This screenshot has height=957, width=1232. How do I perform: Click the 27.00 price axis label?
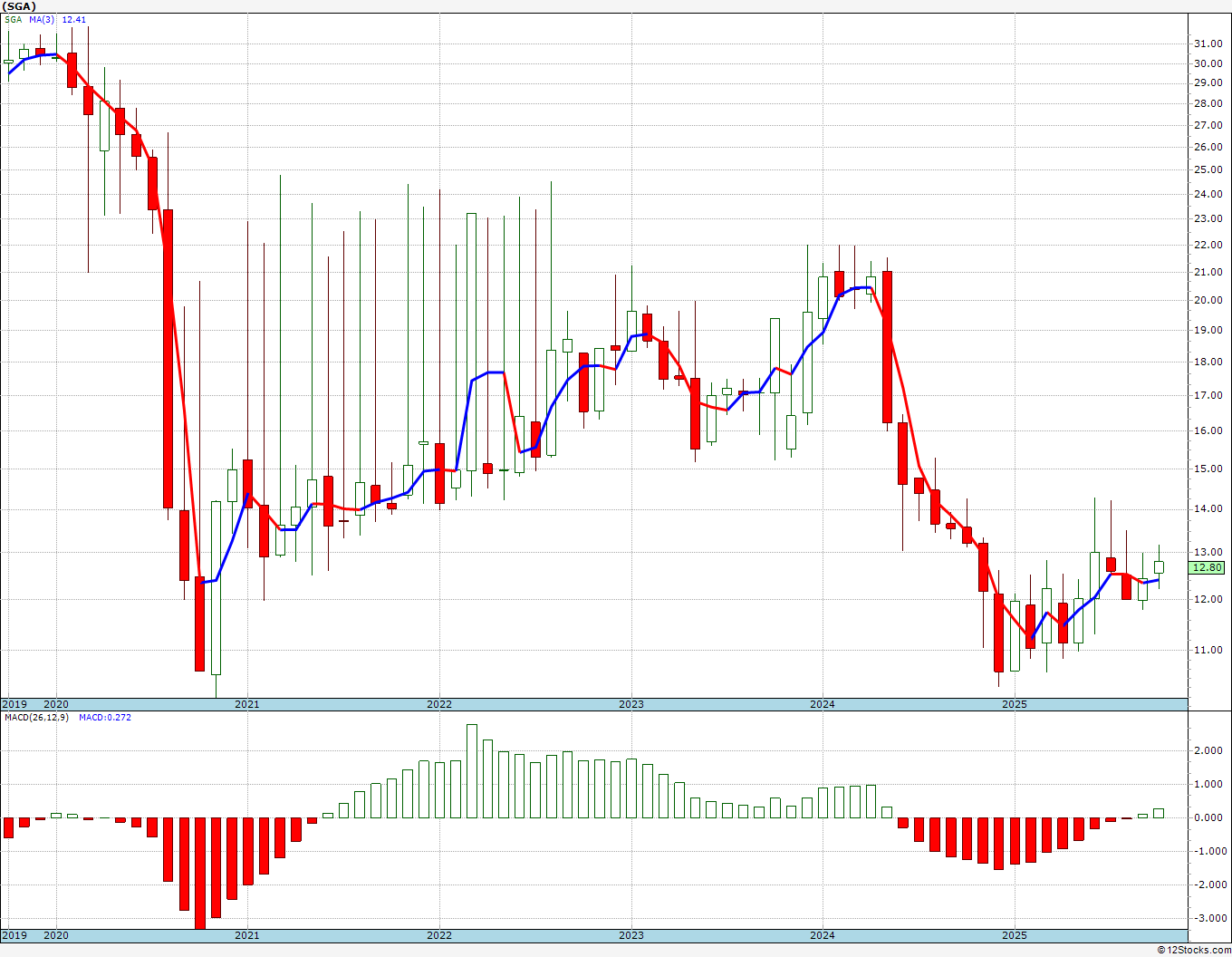1208,125
